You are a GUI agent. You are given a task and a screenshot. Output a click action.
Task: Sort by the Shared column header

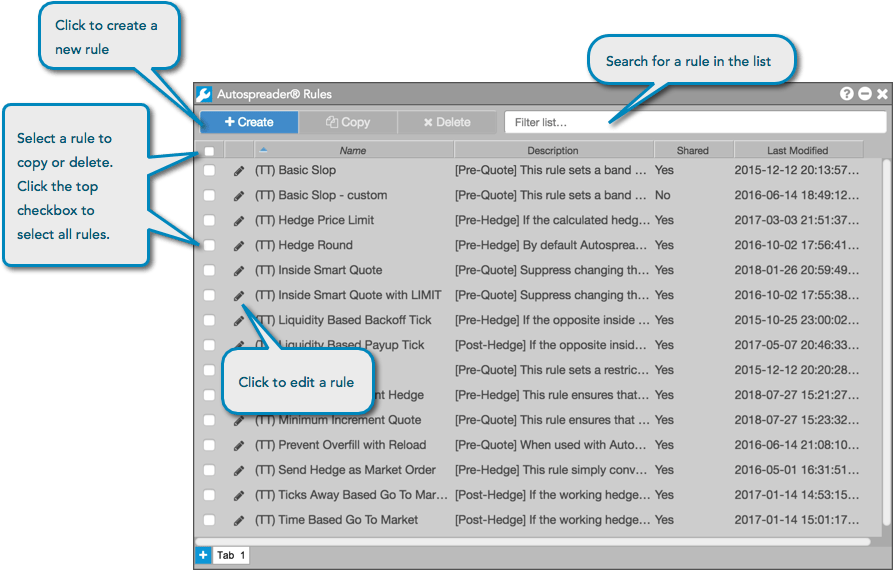693,150
